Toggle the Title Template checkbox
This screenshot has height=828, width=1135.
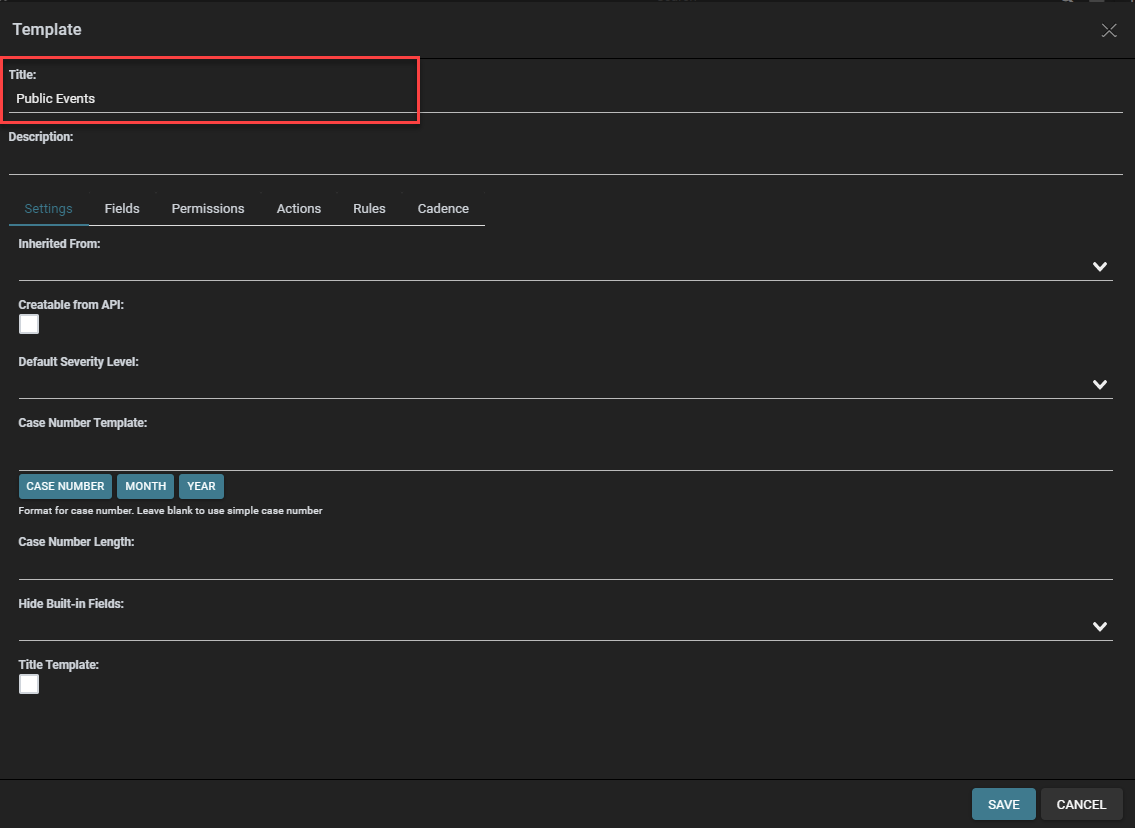29,684
